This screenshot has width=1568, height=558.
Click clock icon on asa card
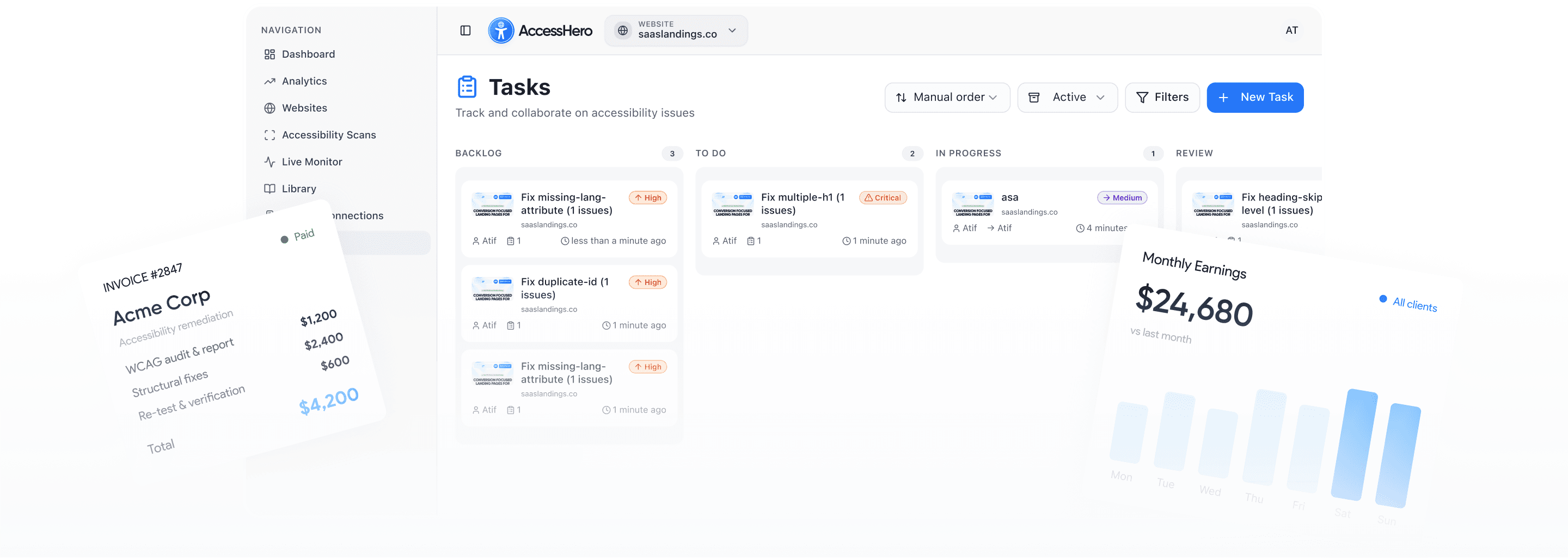coord(1080,228)
